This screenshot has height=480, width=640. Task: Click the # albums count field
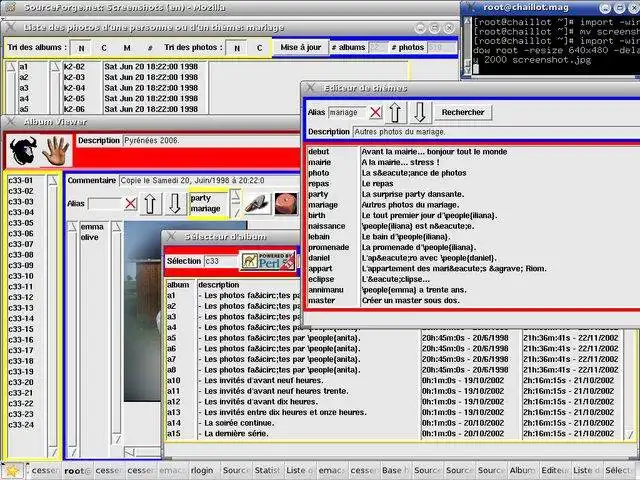click(378, 47)
